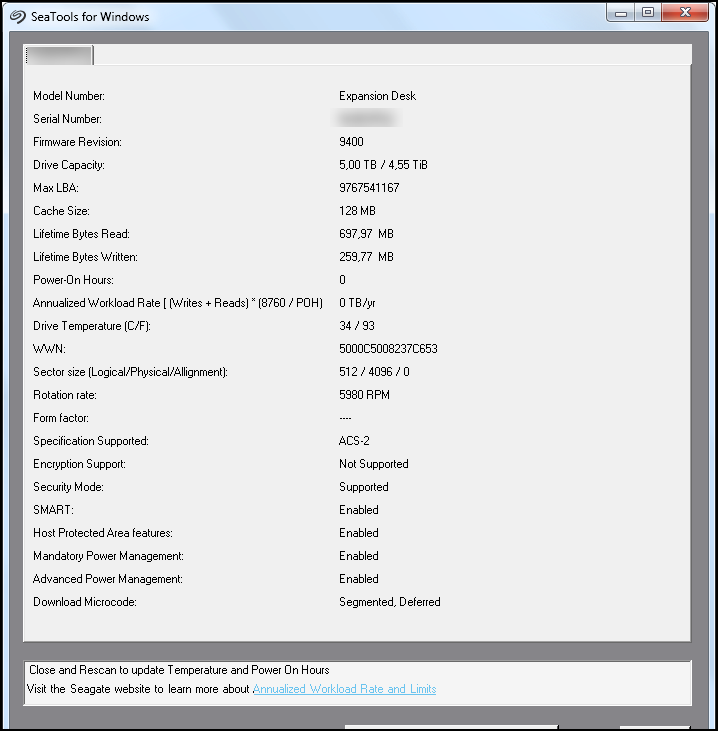Click Lifetime Bytes Written value 259,77 MB
The height and width of the screenshot is (731, 718).
pyautogui.click(x=366, y=257)
